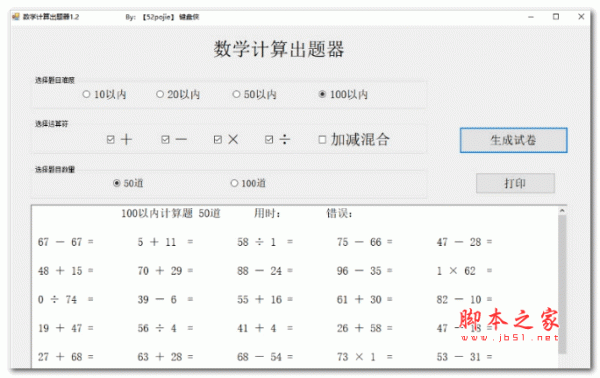Close the 数学计算出题器 window

tap(581, 17)
